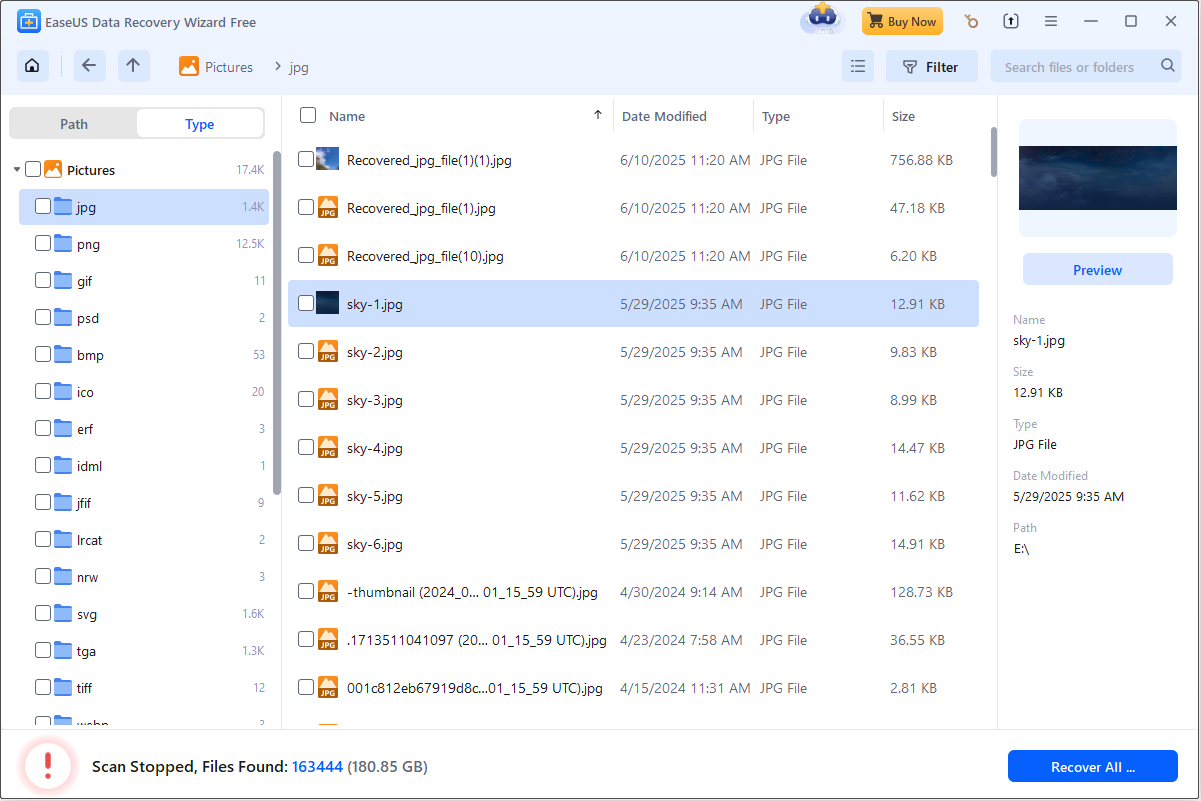
Task: Select the .1713511041097 file name
Action: tap(477, 640)
